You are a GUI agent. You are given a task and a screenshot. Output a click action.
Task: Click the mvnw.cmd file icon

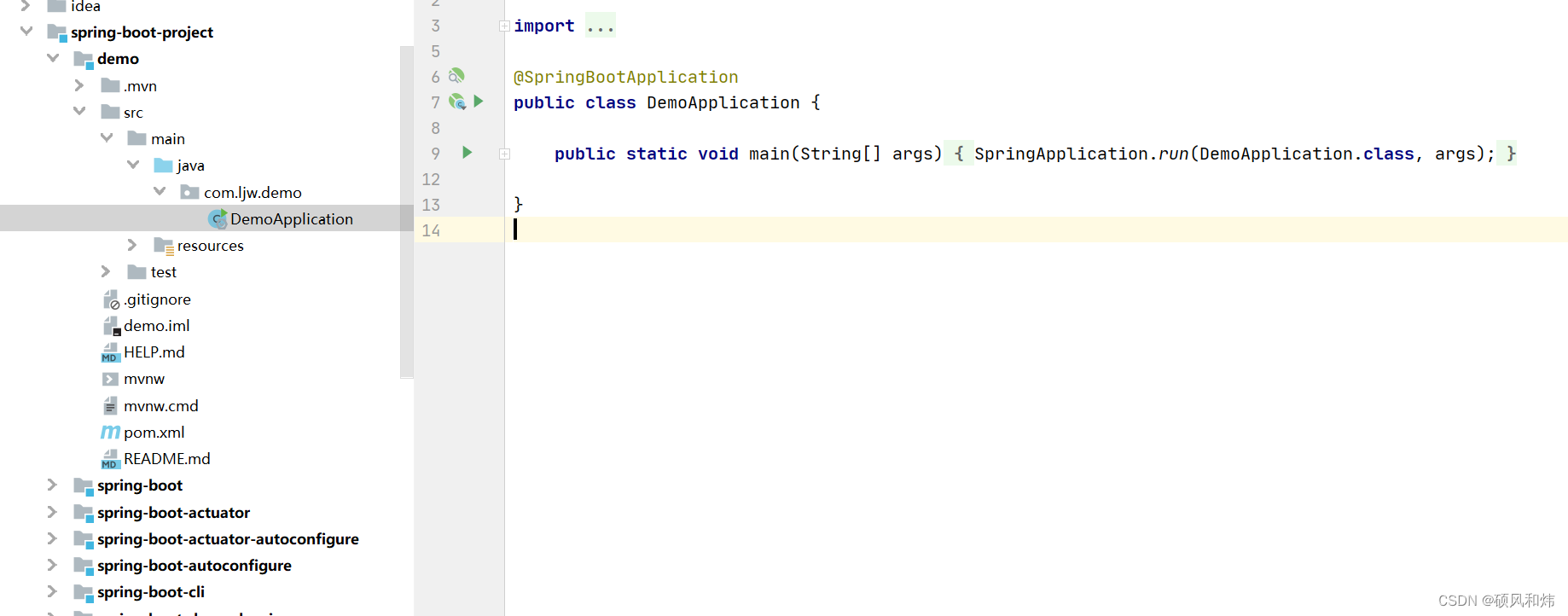pos(110,406)
